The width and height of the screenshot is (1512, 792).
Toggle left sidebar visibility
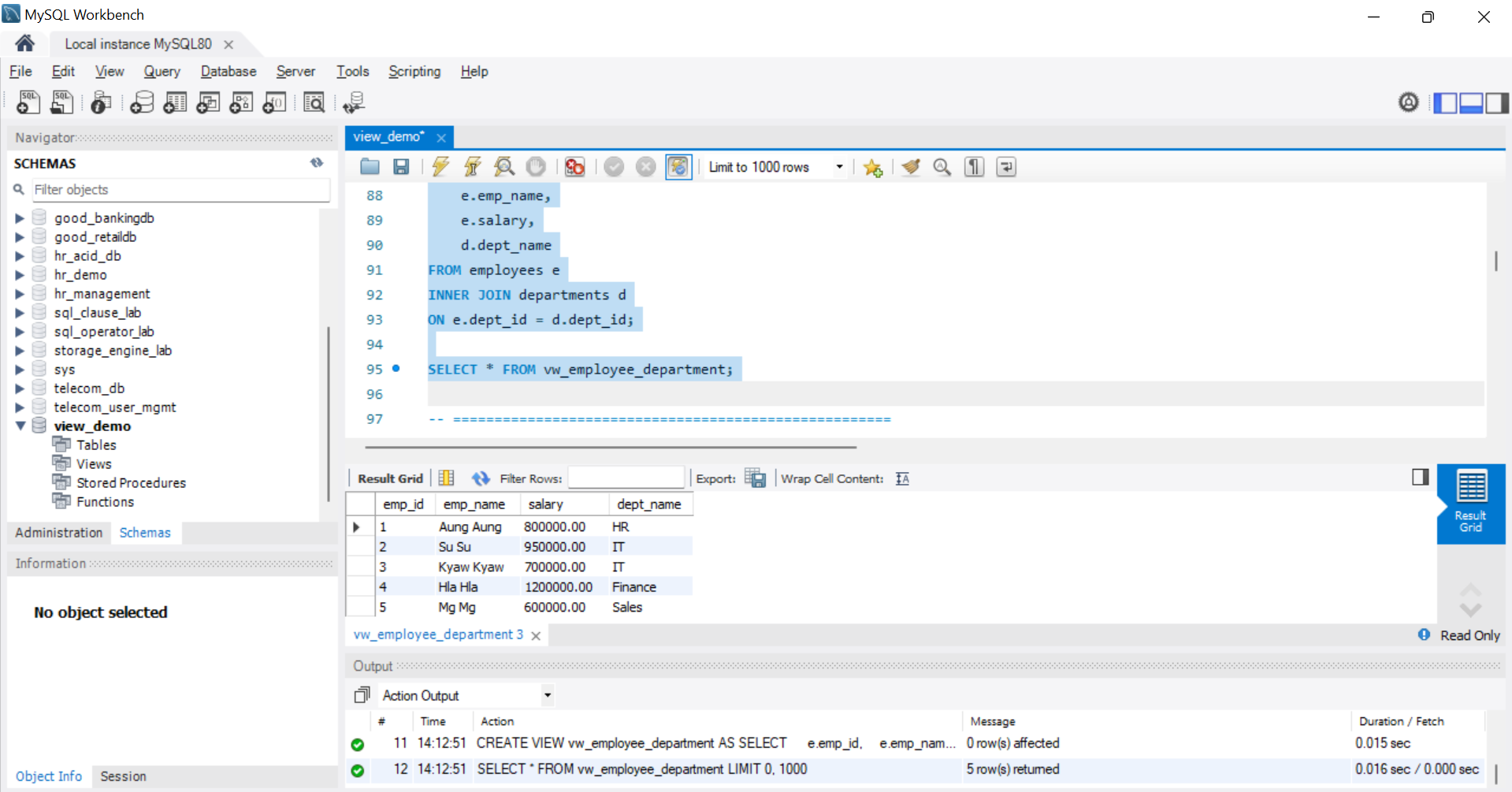[1445, 102]
